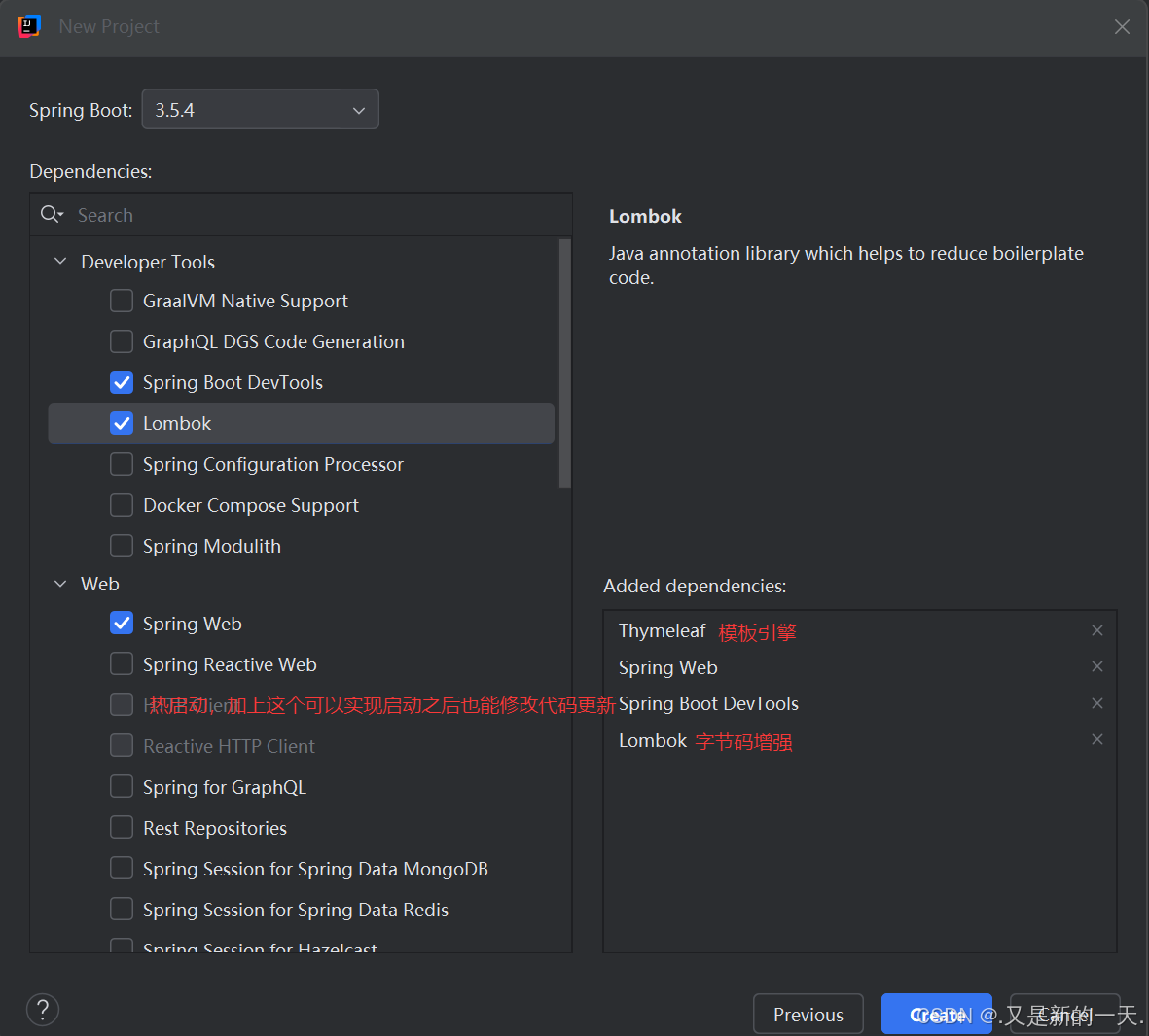Collapse the Web group
1149x1036 pixels.
point(61,584)
